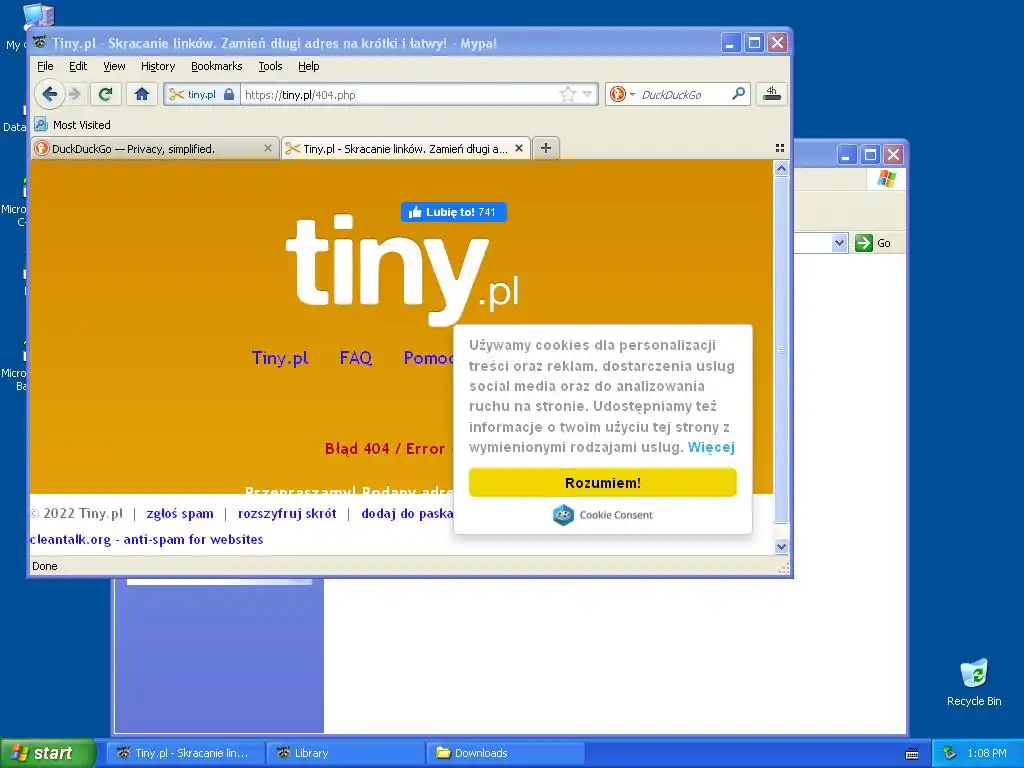Click the tiny.pl site identity label

pyautogui.click(x=201, y=95)
